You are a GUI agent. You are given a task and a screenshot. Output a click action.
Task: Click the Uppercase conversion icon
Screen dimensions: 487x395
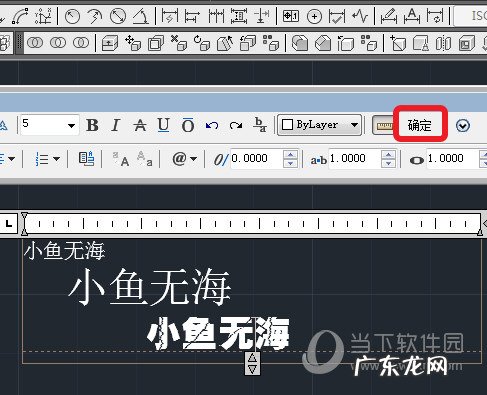coord(121,159)
